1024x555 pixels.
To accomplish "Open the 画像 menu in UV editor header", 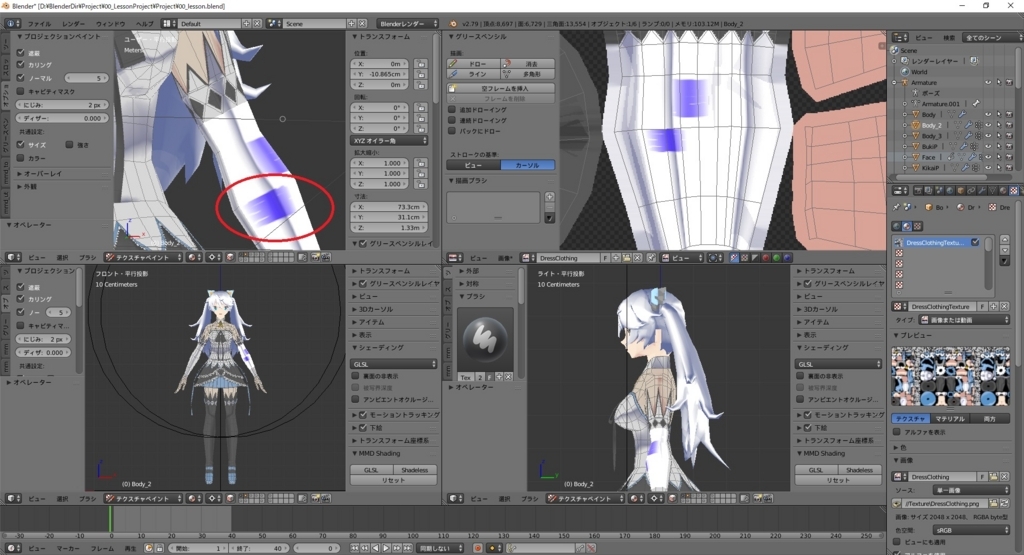I will coord(505,258).
